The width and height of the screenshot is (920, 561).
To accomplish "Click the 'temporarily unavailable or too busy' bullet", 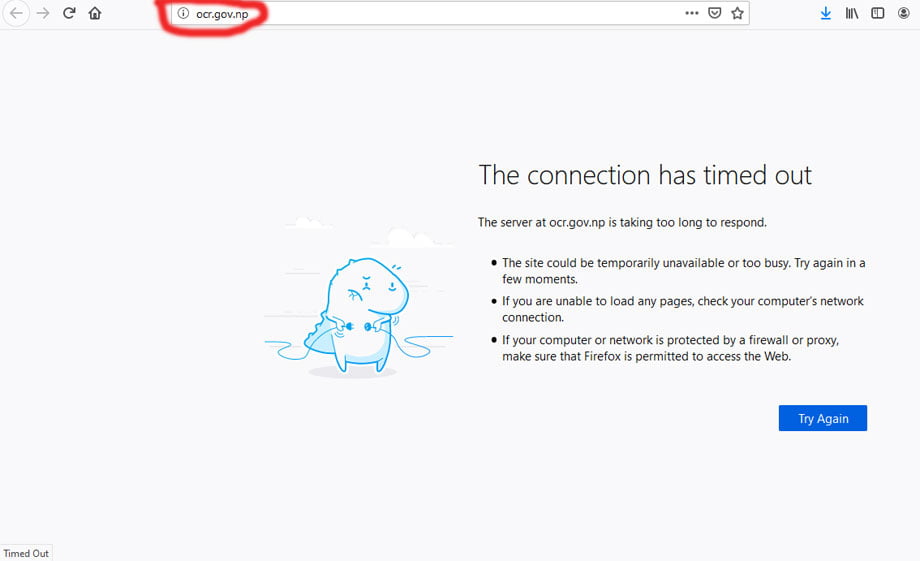I will click(x=683, y=271).
